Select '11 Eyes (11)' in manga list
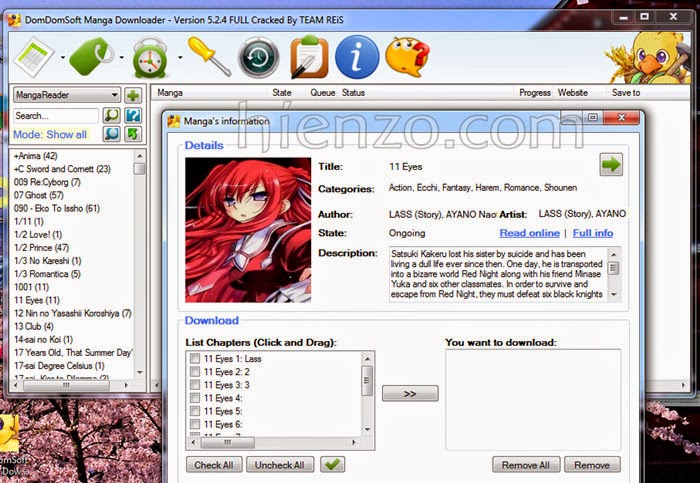 click(37, 300)
